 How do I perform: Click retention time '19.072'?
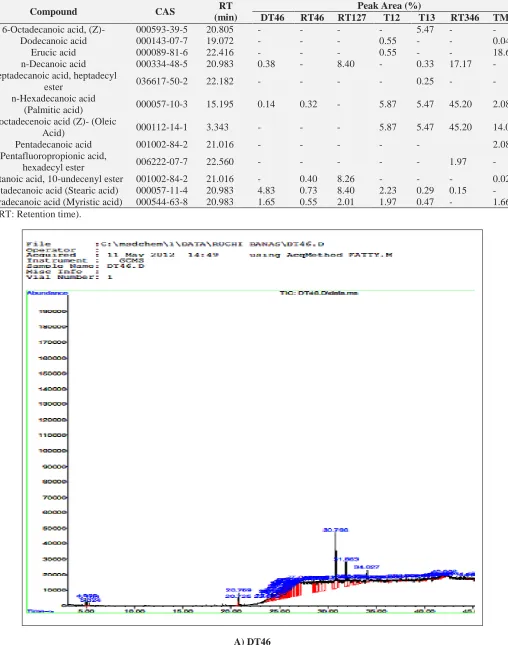(x=220, y=41)
